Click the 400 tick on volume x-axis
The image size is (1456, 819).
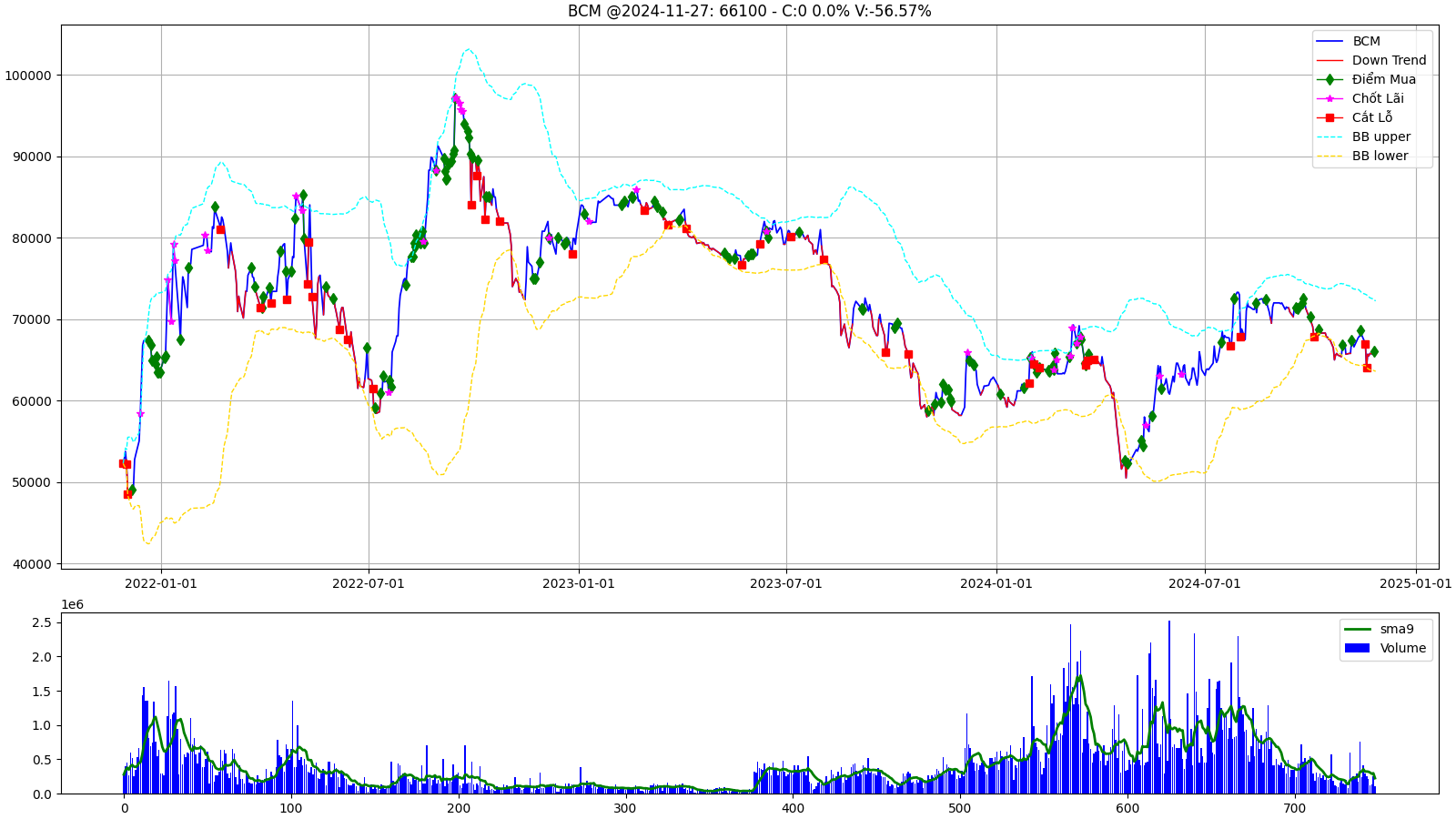click(793, 808)
